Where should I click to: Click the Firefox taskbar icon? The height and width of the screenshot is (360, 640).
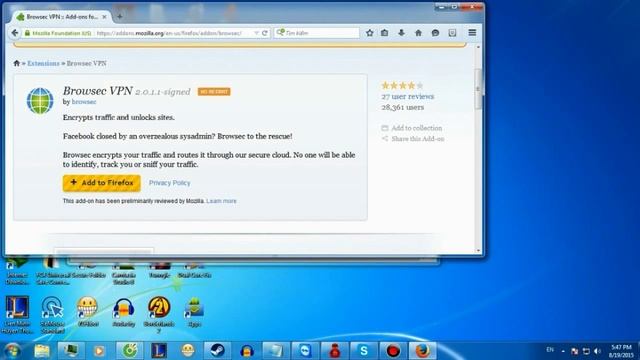pyautogui.click(x=422, y=351)
